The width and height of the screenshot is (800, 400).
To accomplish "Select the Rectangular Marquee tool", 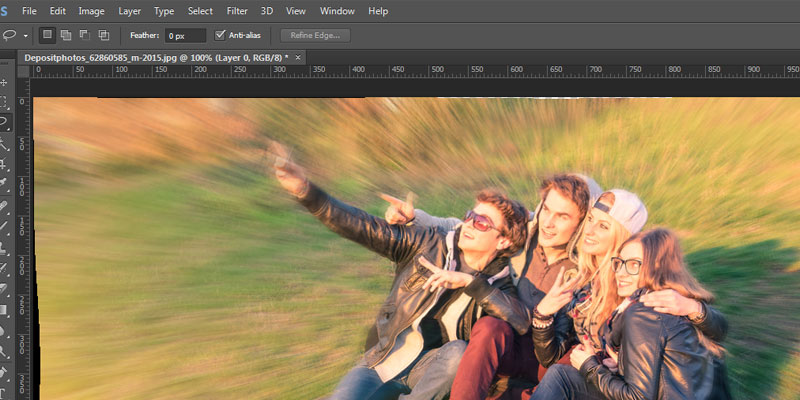I will pyautogui.click(x=4, y=102).
